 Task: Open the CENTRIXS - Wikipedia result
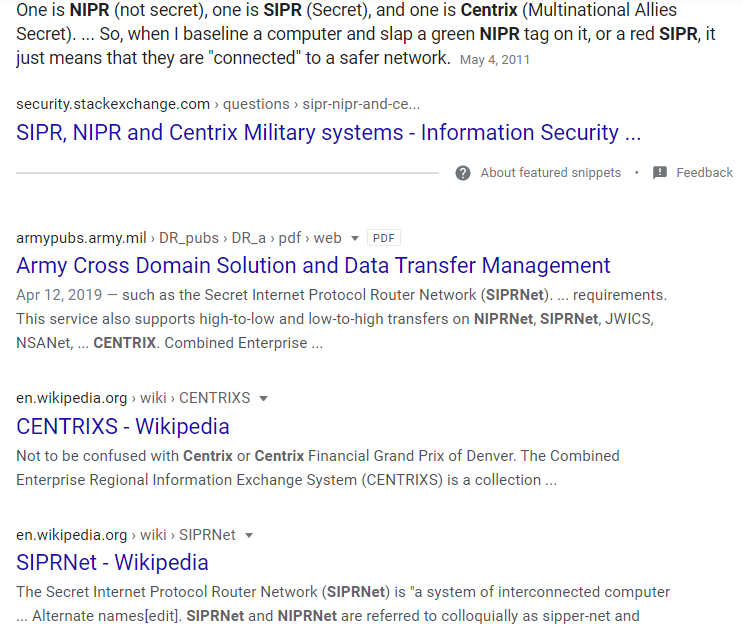pos(123,426)
